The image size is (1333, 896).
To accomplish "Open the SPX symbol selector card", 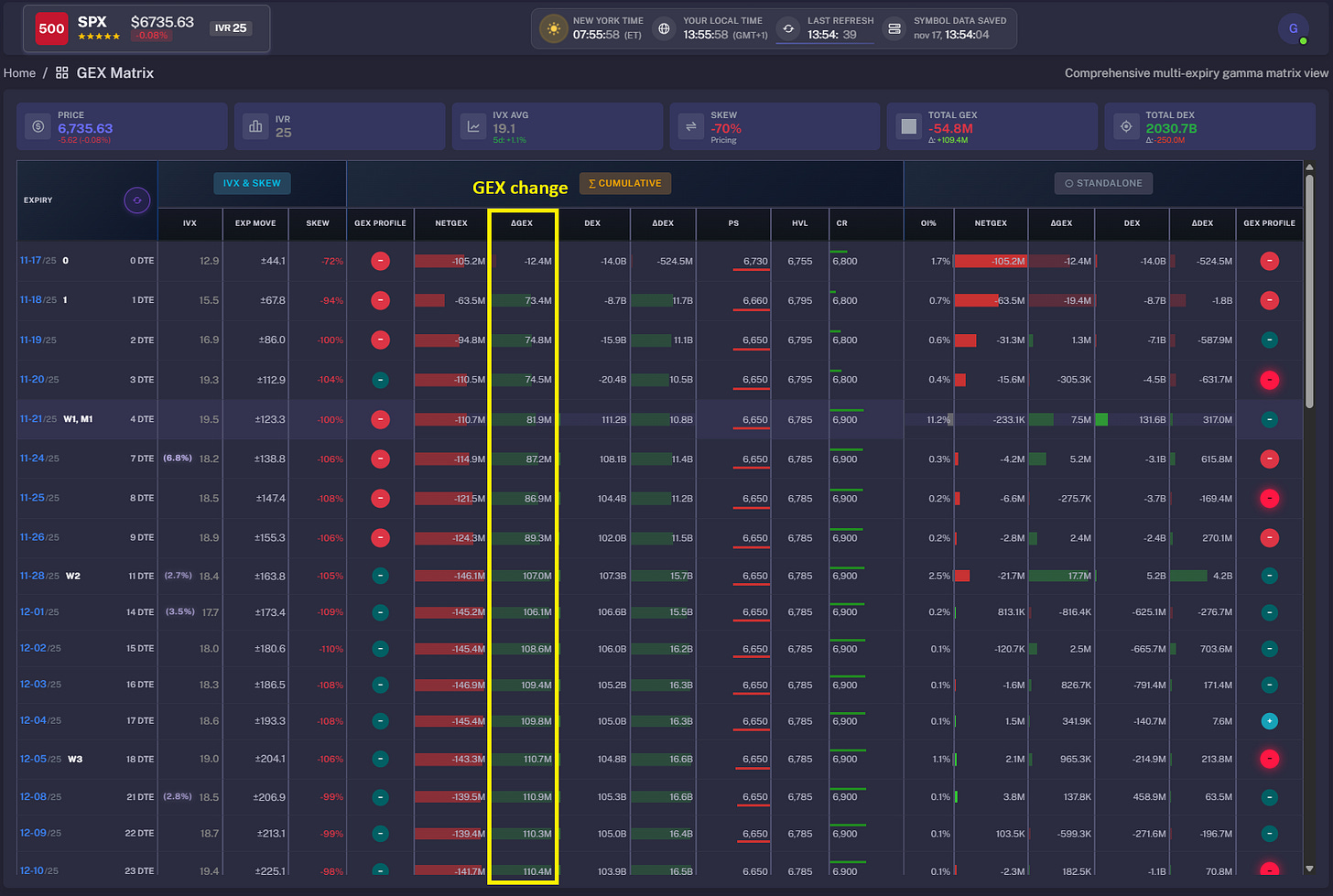I will (x=147, y=28).
